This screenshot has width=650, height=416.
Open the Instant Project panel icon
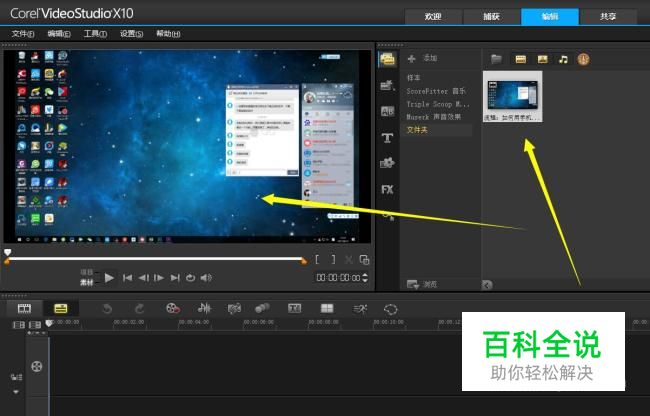click(387, 85)
